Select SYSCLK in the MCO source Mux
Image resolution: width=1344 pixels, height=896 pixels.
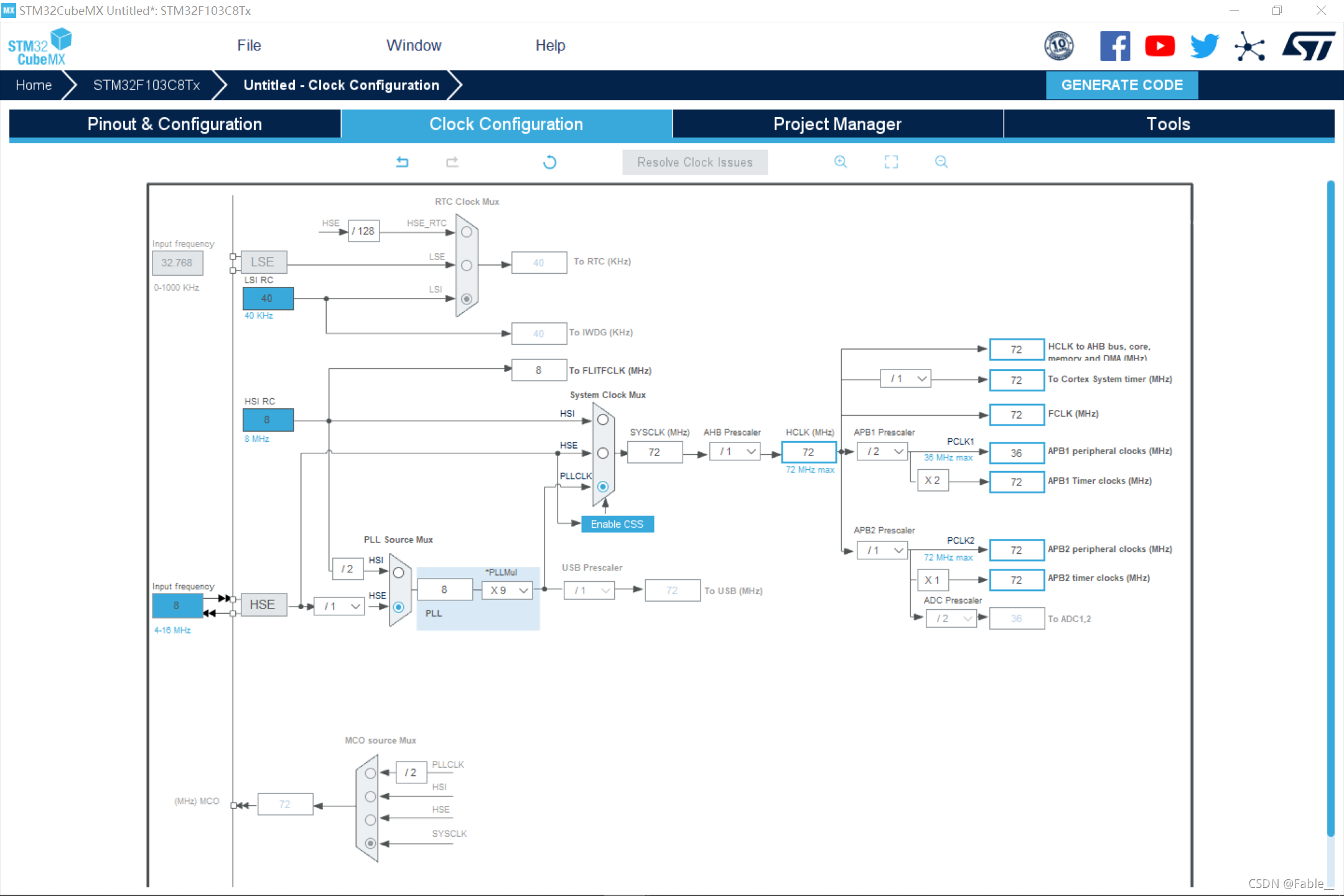(x=370, y=844)
